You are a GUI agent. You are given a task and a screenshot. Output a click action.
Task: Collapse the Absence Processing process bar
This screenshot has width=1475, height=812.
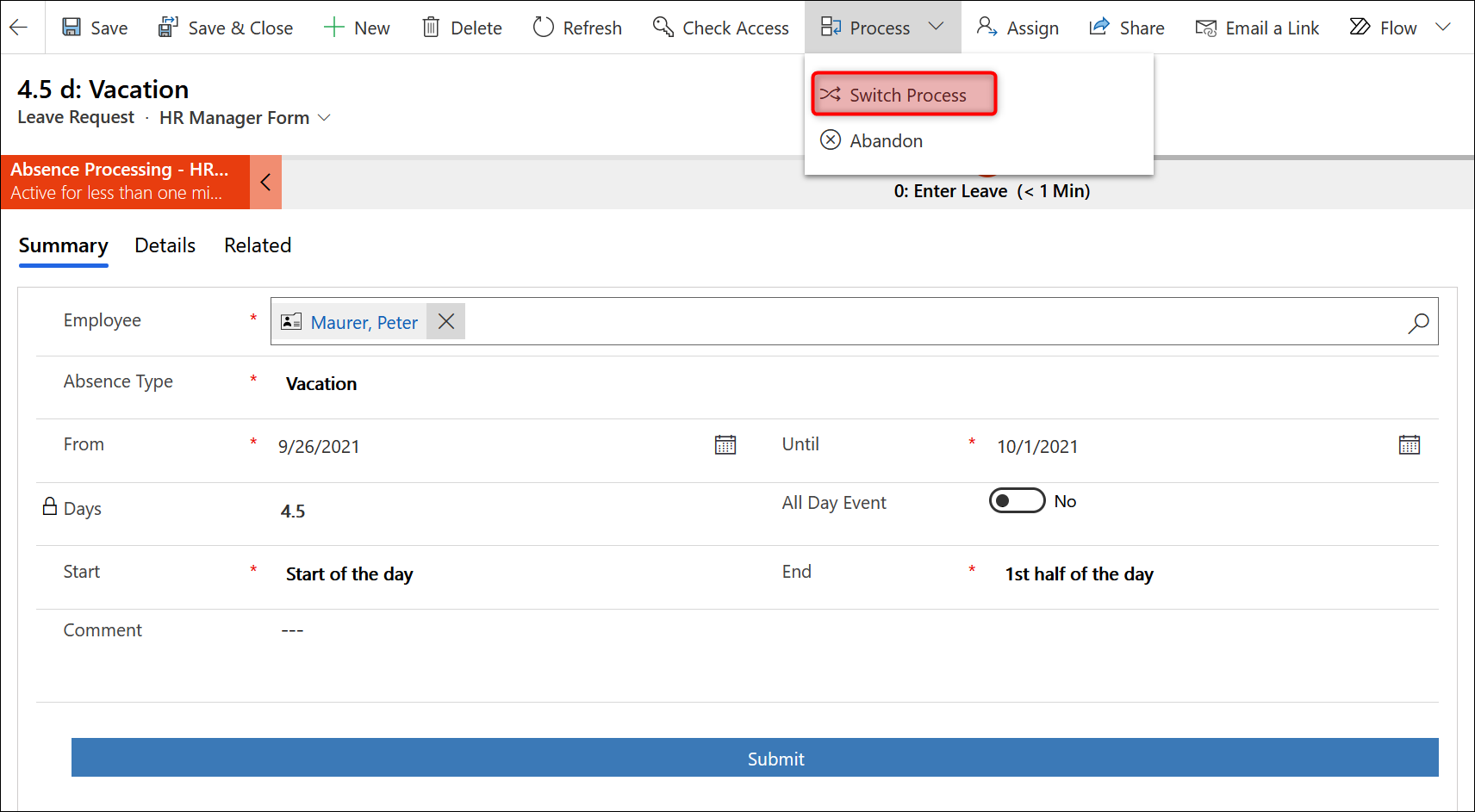tap(265, 182)
